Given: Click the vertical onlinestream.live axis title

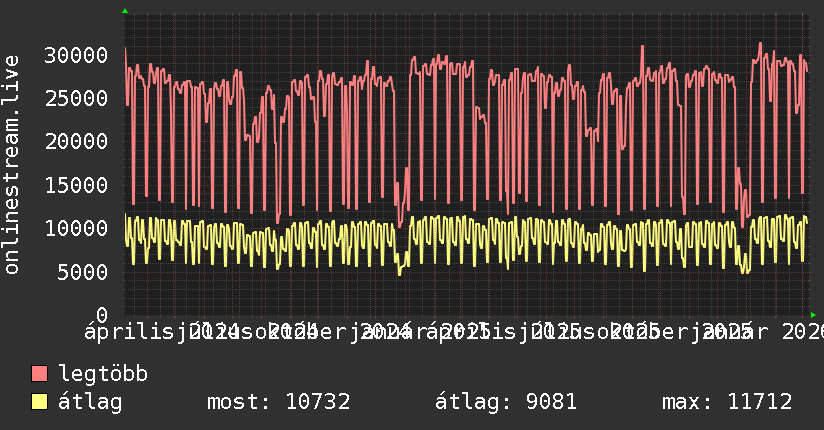Looking at the screenshot, I should tap(12, 165).
